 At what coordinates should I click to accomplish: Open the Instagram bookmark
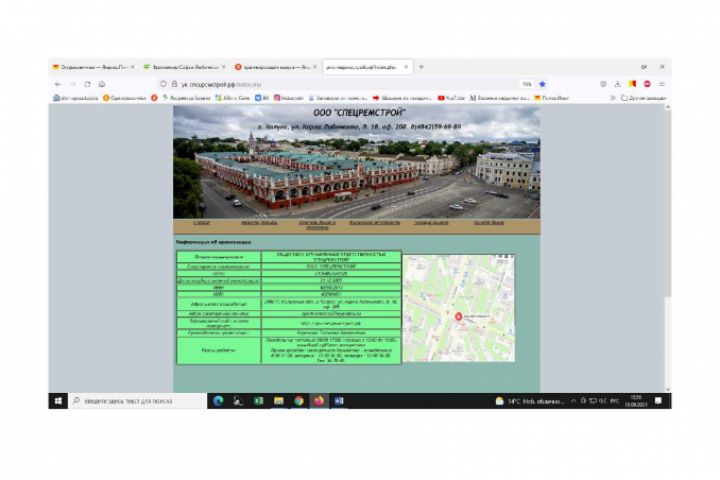click(288, 98)
